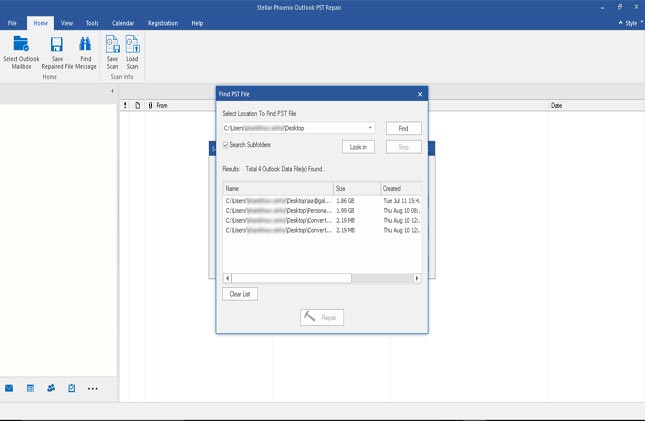Click the Save Scan icon
This screenshot has width=645, height=421.
[x=112, y=44]
